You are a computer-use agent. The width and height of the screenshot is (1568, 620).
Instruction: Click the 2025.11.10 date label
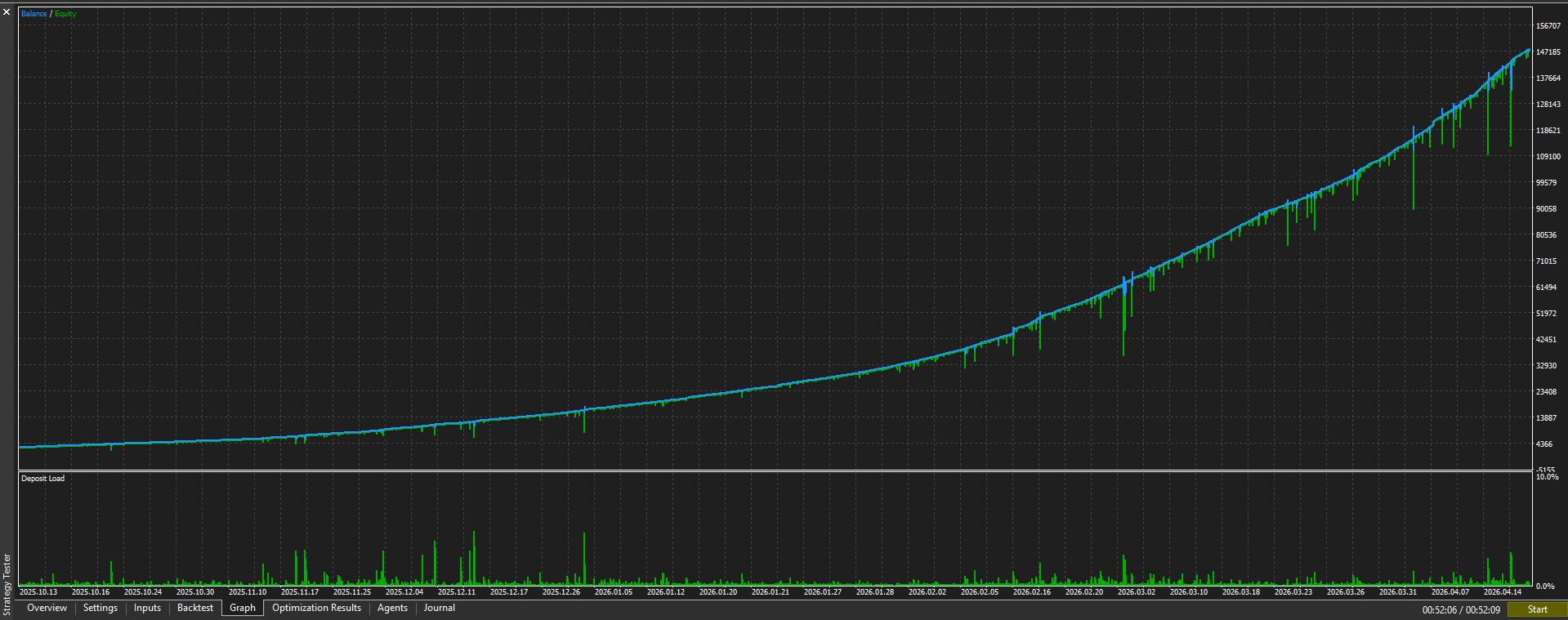[248, 592]
